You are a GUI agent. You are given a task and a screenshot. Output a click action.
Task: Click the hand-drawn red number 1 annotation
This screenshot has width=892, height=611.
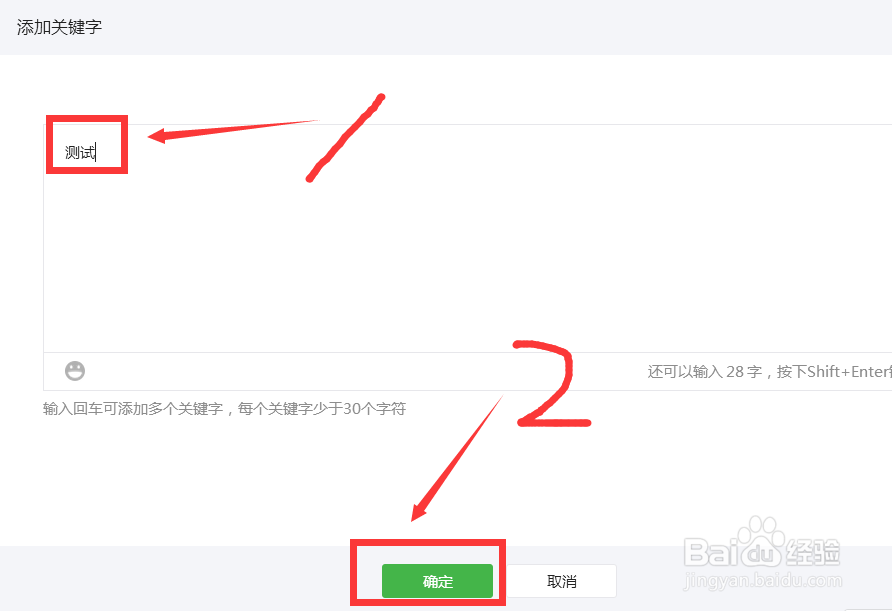pos(345,138)
